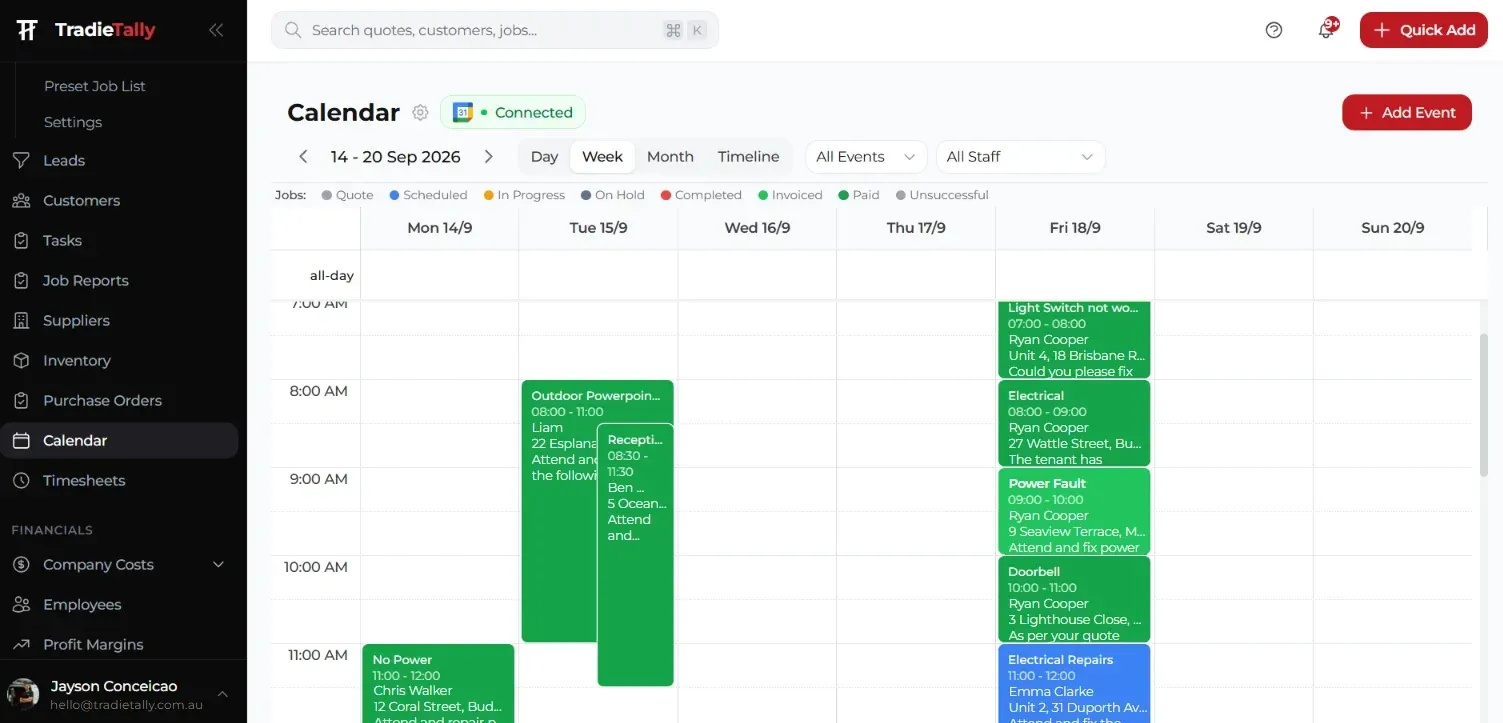Open Leads in the sidebar
1503x723 pixels.
click(x=119, y=160)
